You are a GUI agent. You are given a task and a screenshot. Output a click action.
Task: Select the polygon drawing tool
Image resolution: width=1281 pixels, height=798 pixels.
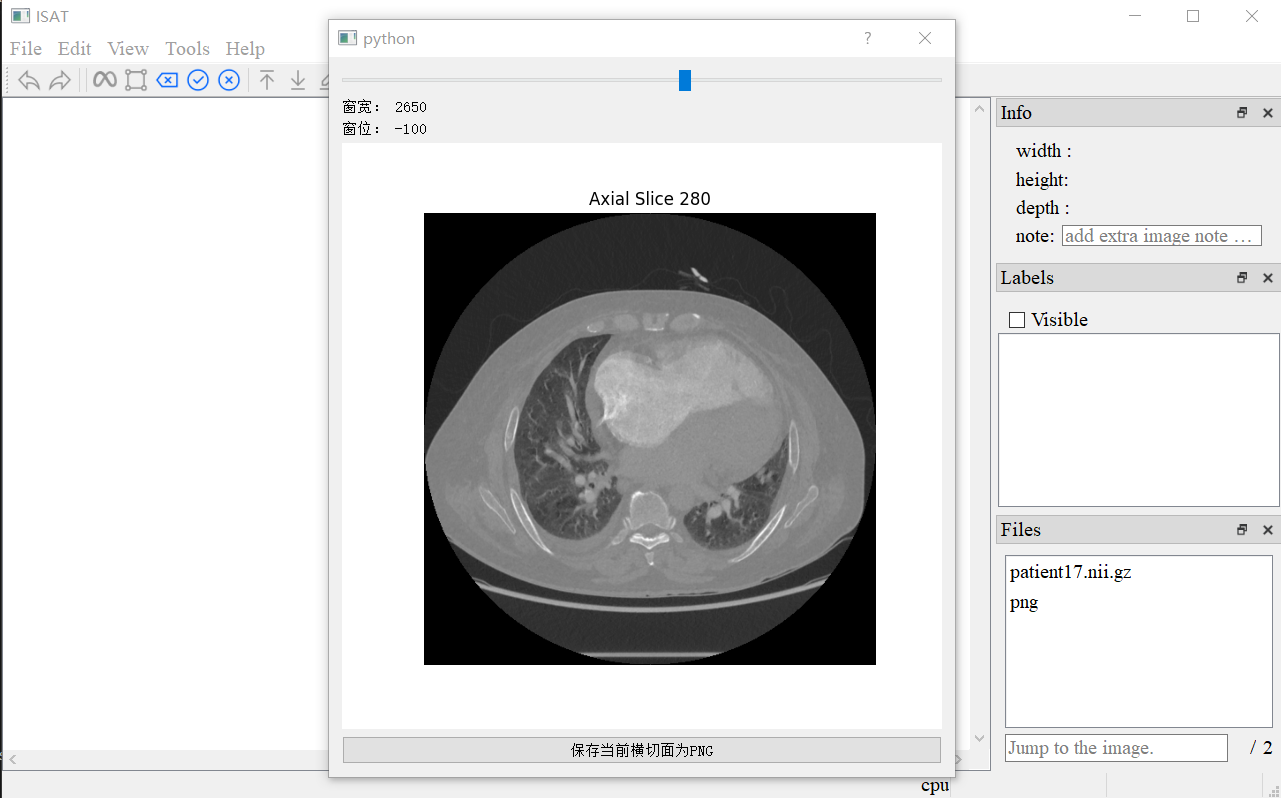point(136,80)
